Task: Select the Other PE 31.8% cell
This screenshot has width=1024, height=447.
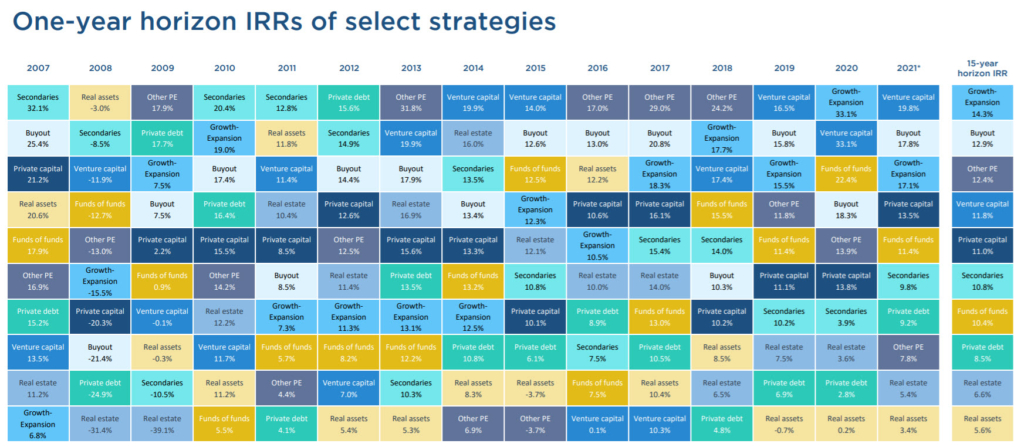Action: [x=410, y=102]
